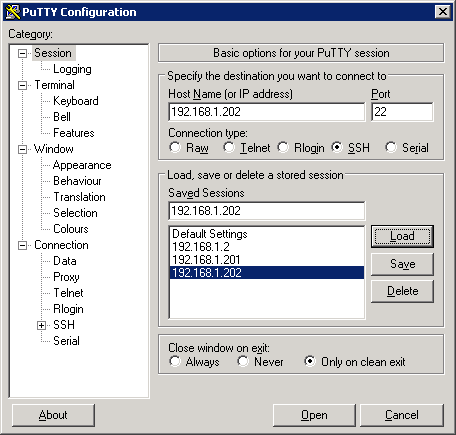The image size is (456, 435).
Task: Click the Save button
Action: click(x=402, y=264)
